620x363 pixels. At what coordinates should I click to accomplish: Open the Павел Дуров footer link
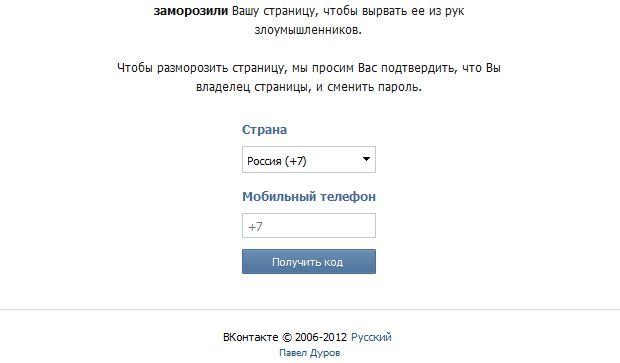coord(310,353)
